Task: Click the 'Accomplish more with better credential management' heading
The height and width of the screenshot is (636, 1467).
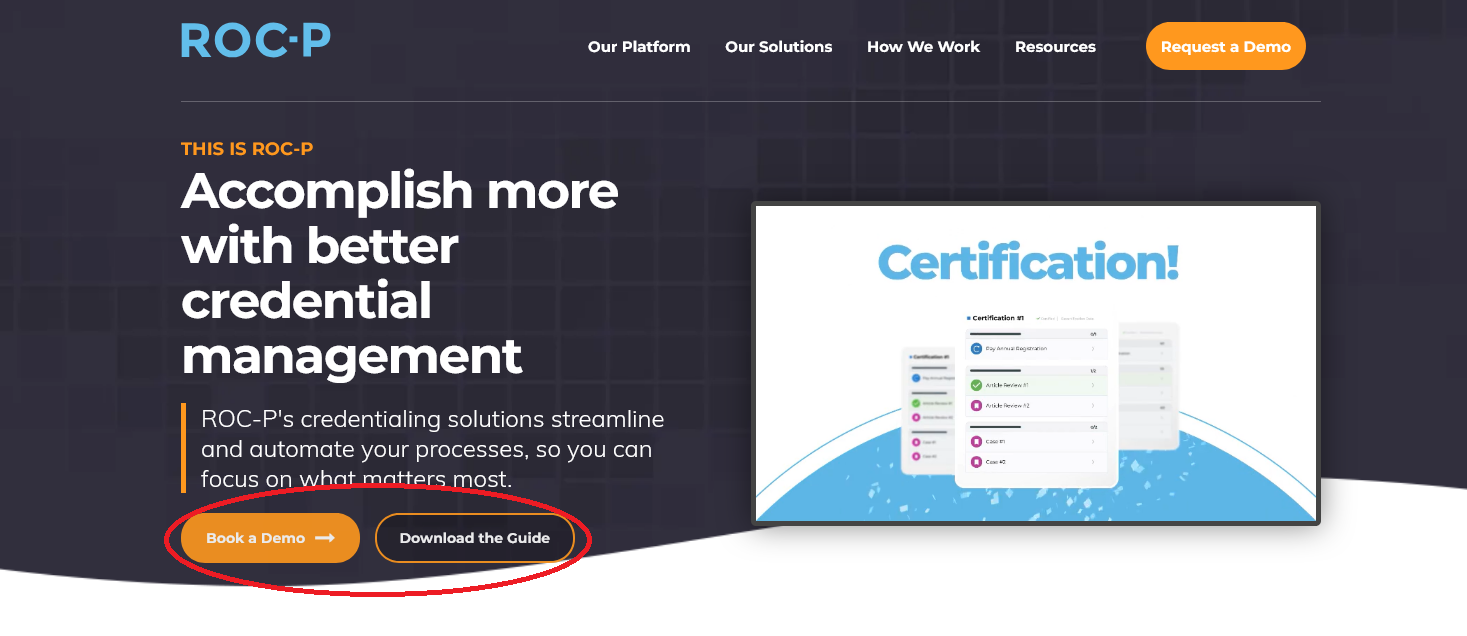Action: pos(400,273)
